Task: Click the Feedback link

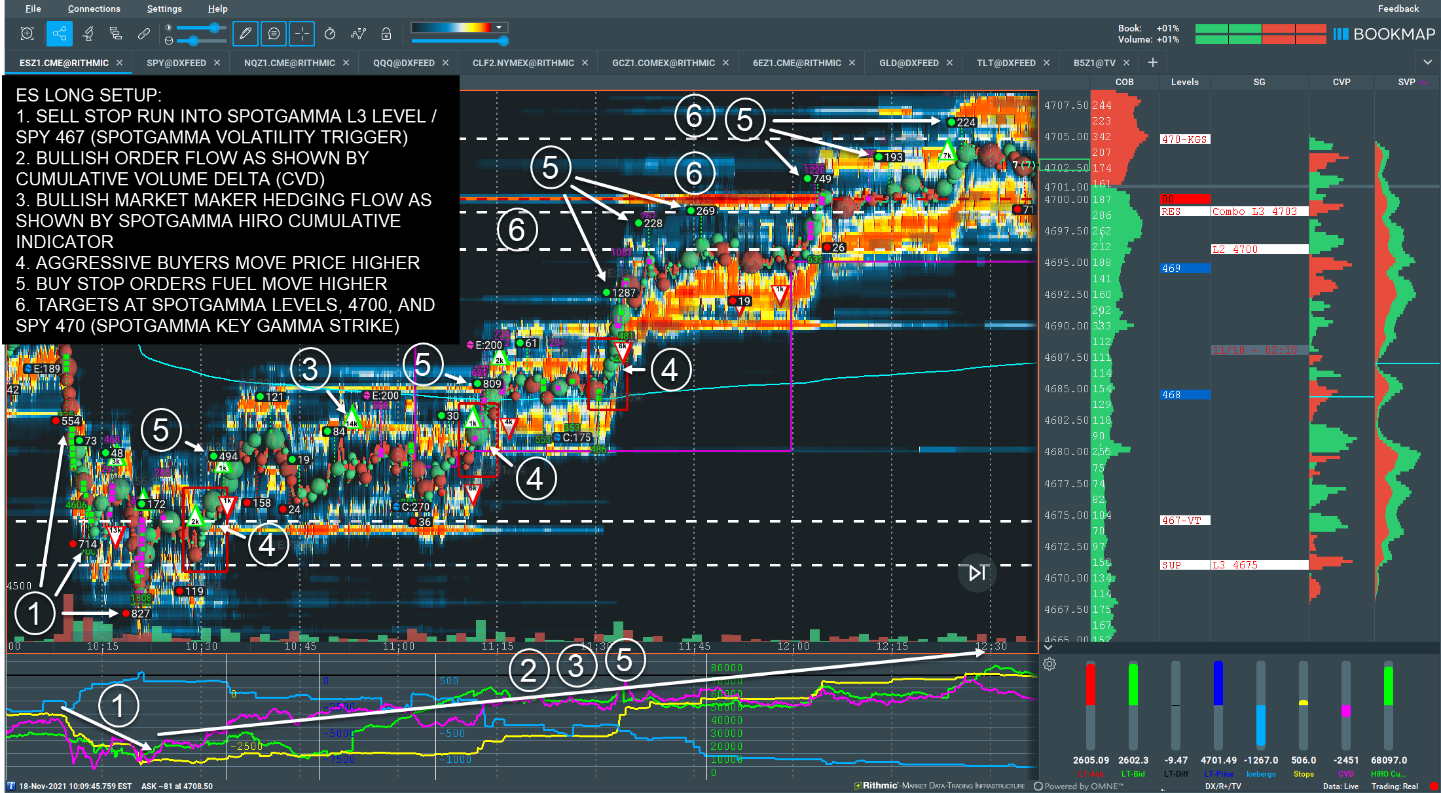Action: coord(1398,9)
